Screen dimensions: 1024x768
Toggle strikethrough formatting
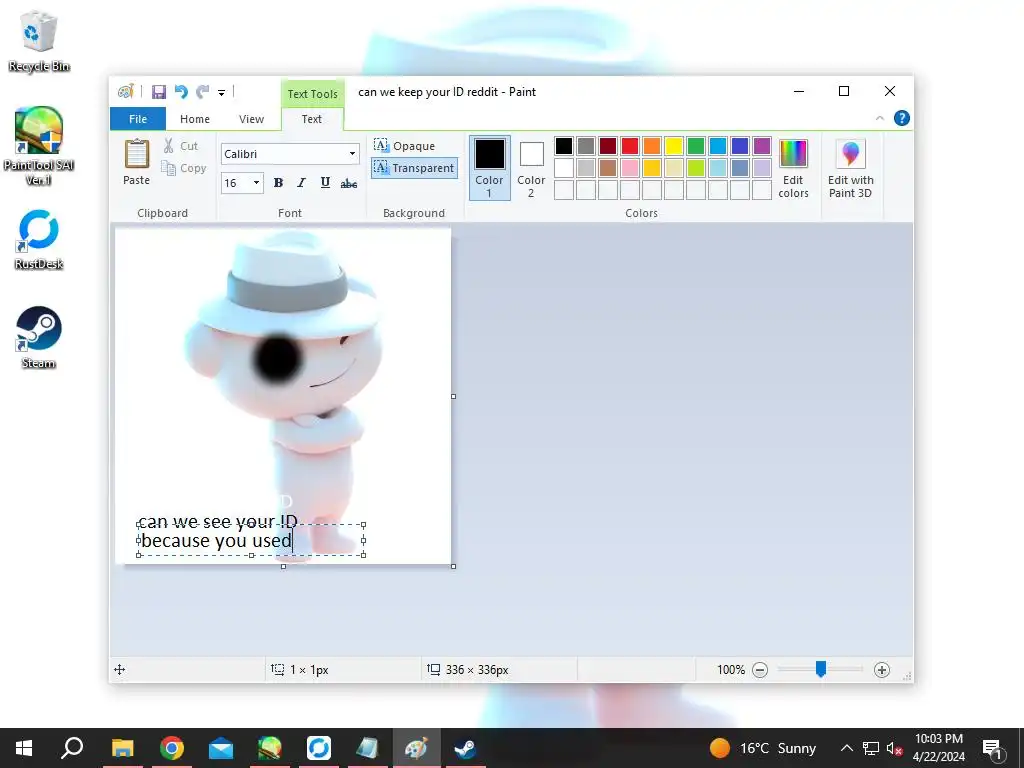tap(349, 184)
